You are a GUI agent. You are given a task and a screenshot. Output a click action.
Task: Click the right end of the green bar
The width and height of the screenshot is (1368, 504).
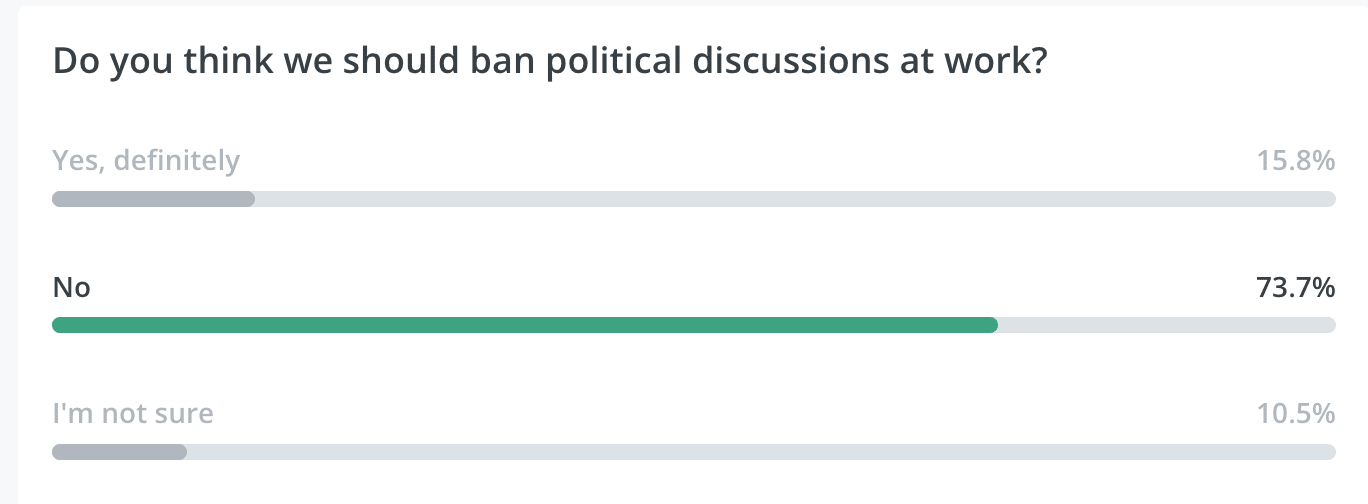tap(992, 325)
